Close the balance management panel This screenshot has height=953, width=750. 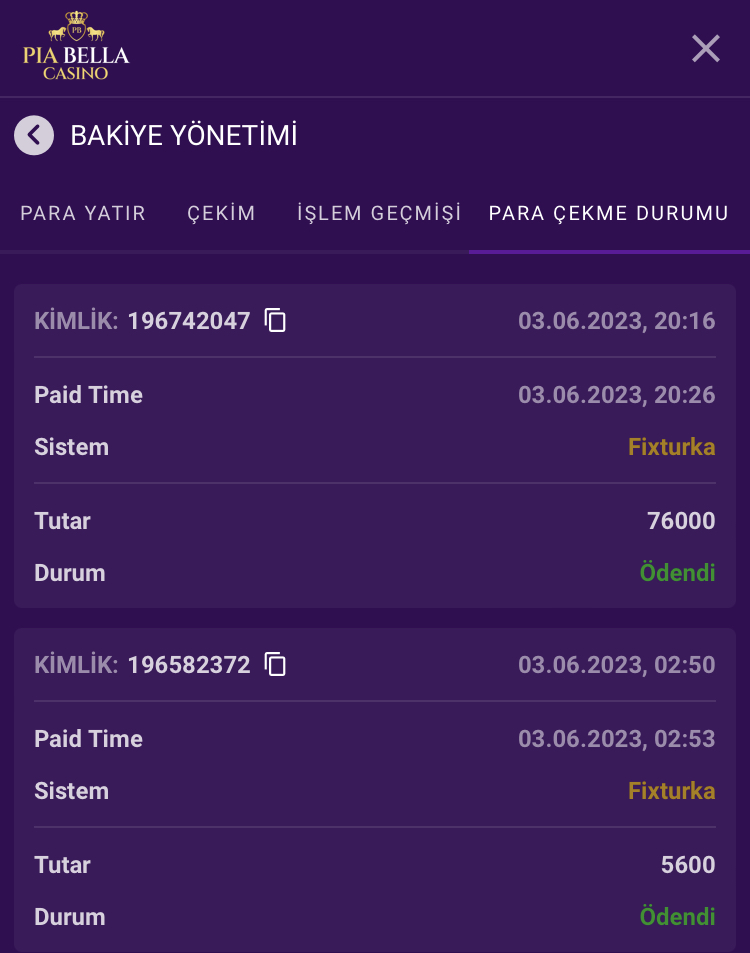(706, 48)
